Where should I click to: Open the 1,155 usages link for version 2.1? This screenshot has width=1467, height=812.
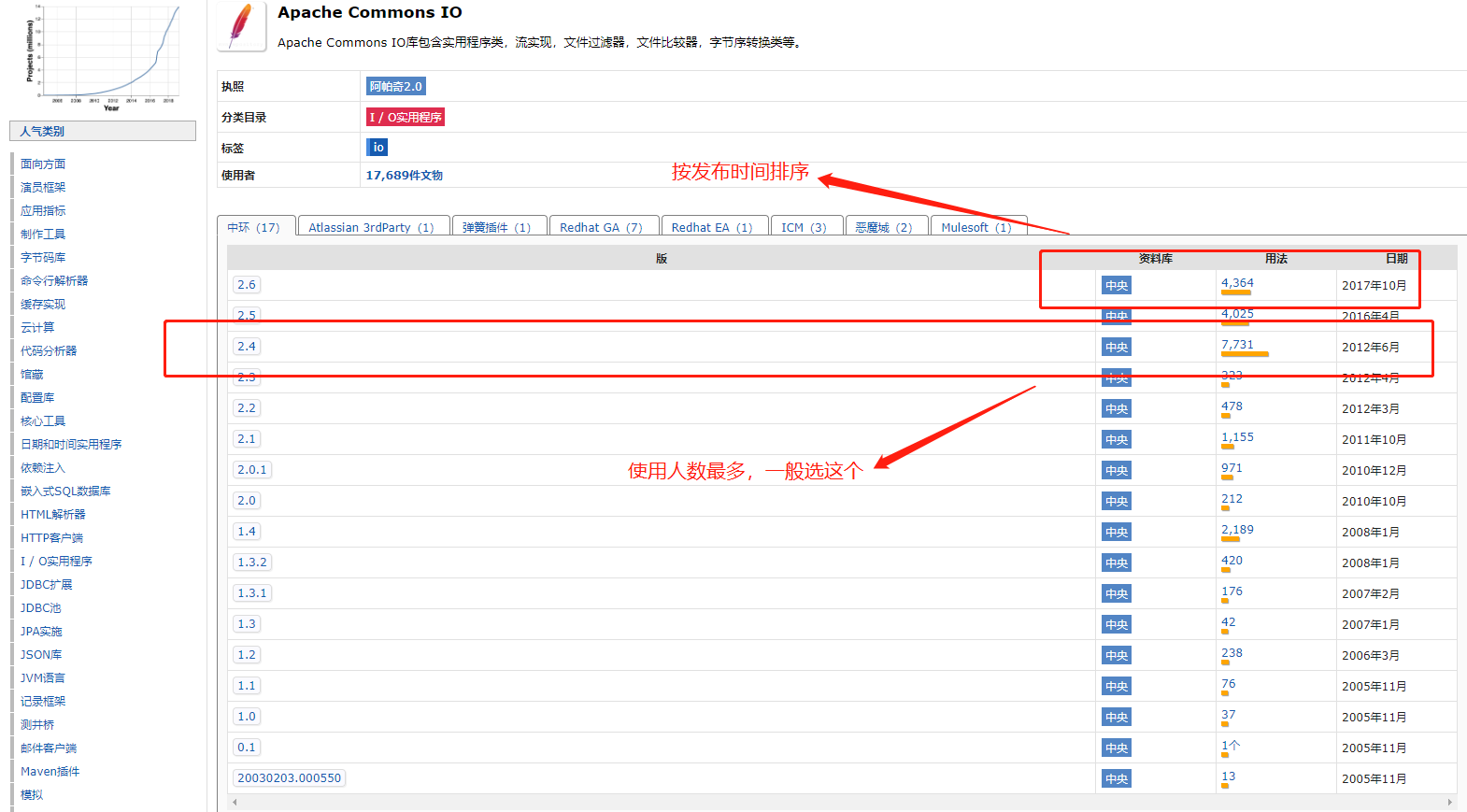(x=1237, y=437)
